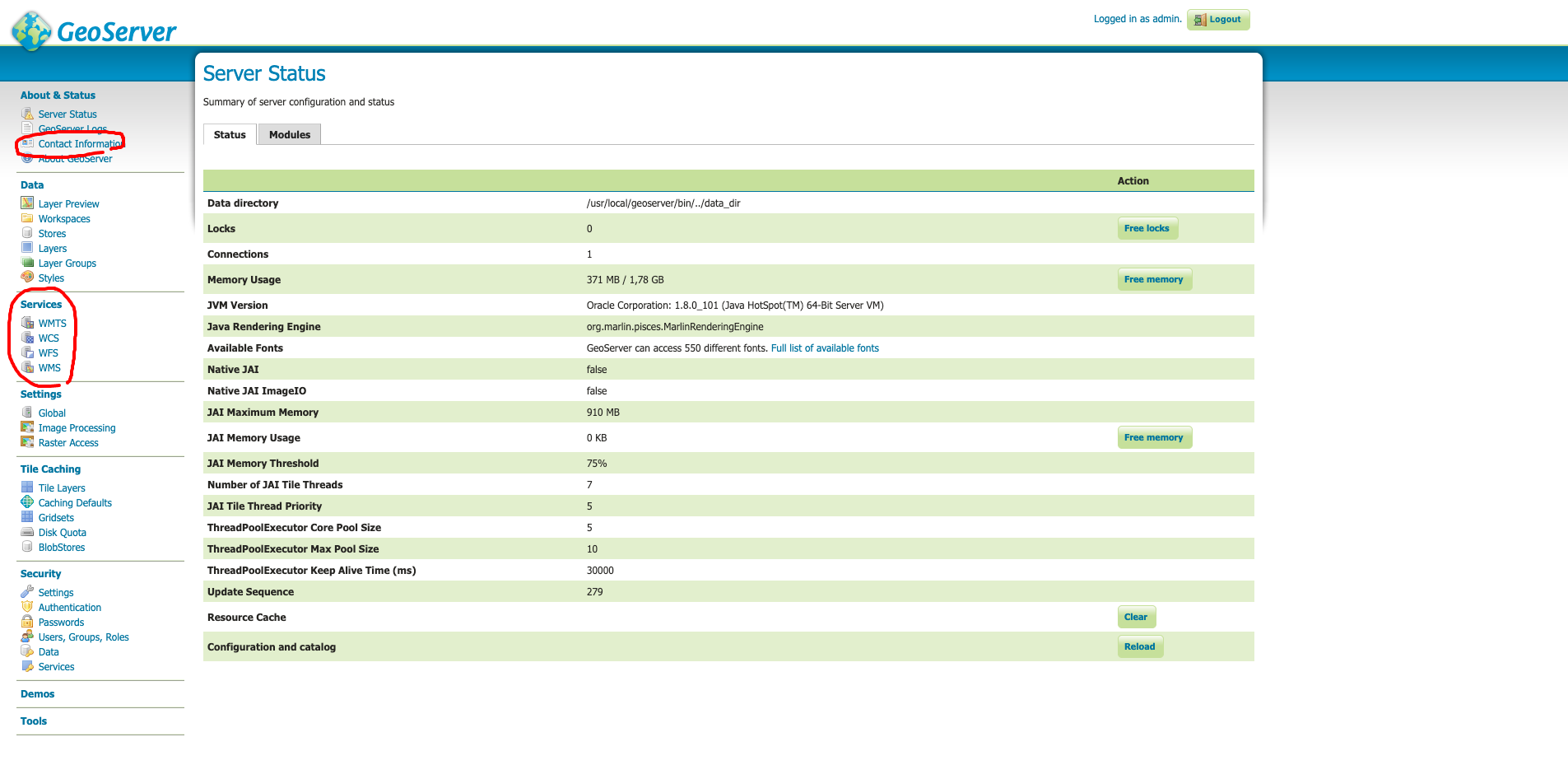Open the Caching Defaults link text
This screenshot has width=1568, height=779.
click(x=75, y=503)
